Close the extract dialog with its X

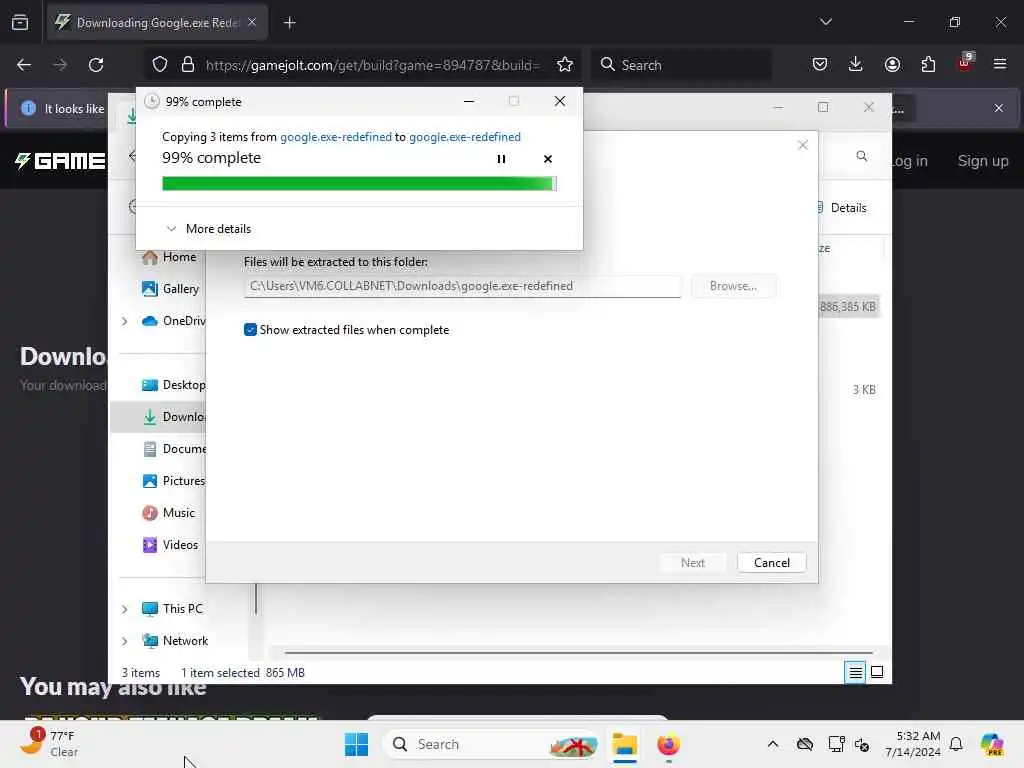(803, 145)
